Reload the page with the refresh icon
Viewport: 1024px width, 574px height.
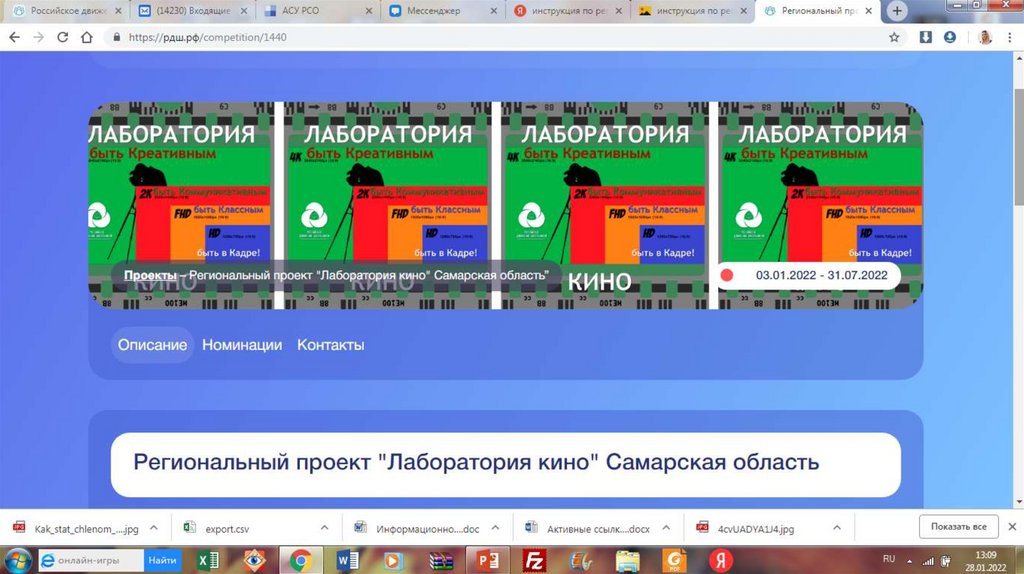coord(62,36)
